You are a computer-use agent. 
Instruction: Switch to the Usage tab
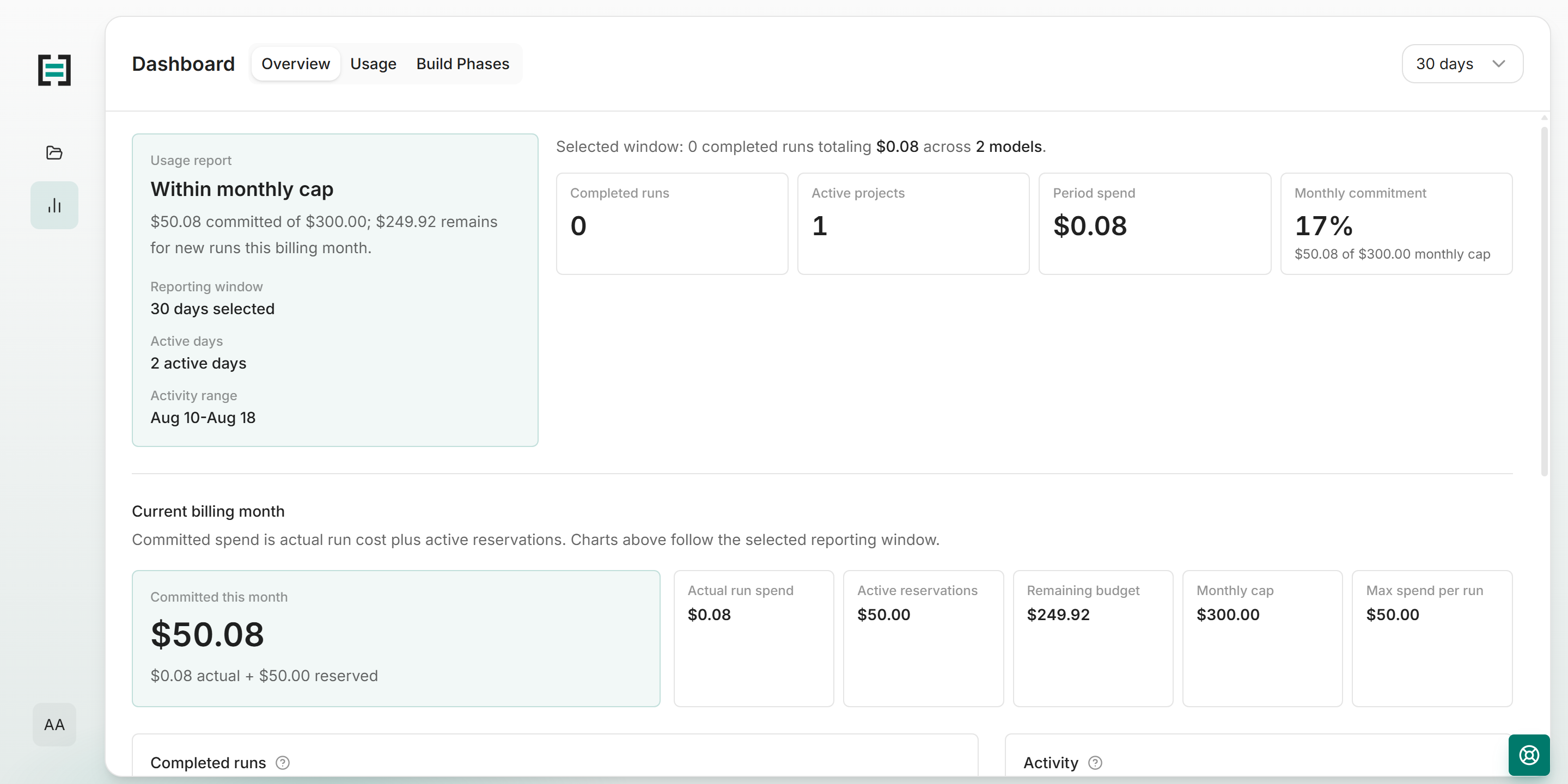tap(373, 63)
